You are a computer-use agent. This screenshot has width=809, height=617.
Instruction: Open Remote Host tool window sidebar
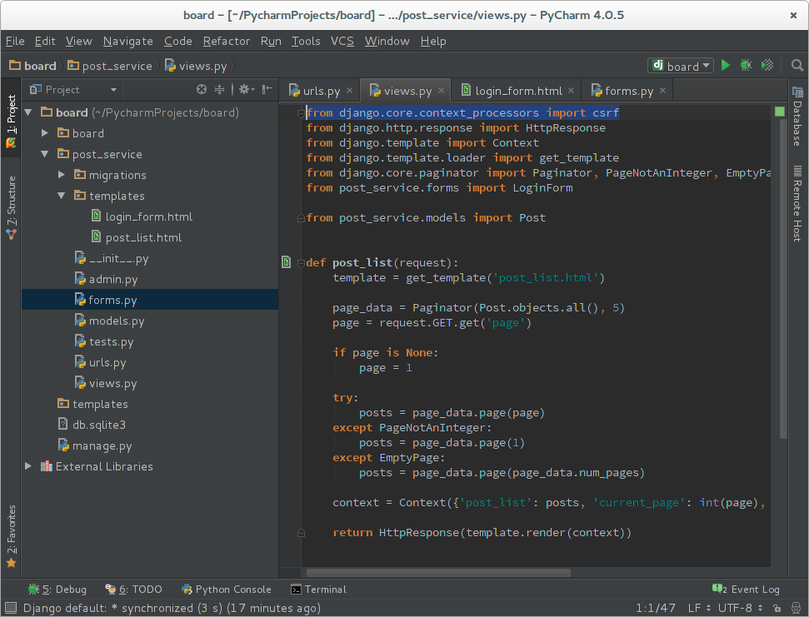point(798,204)
